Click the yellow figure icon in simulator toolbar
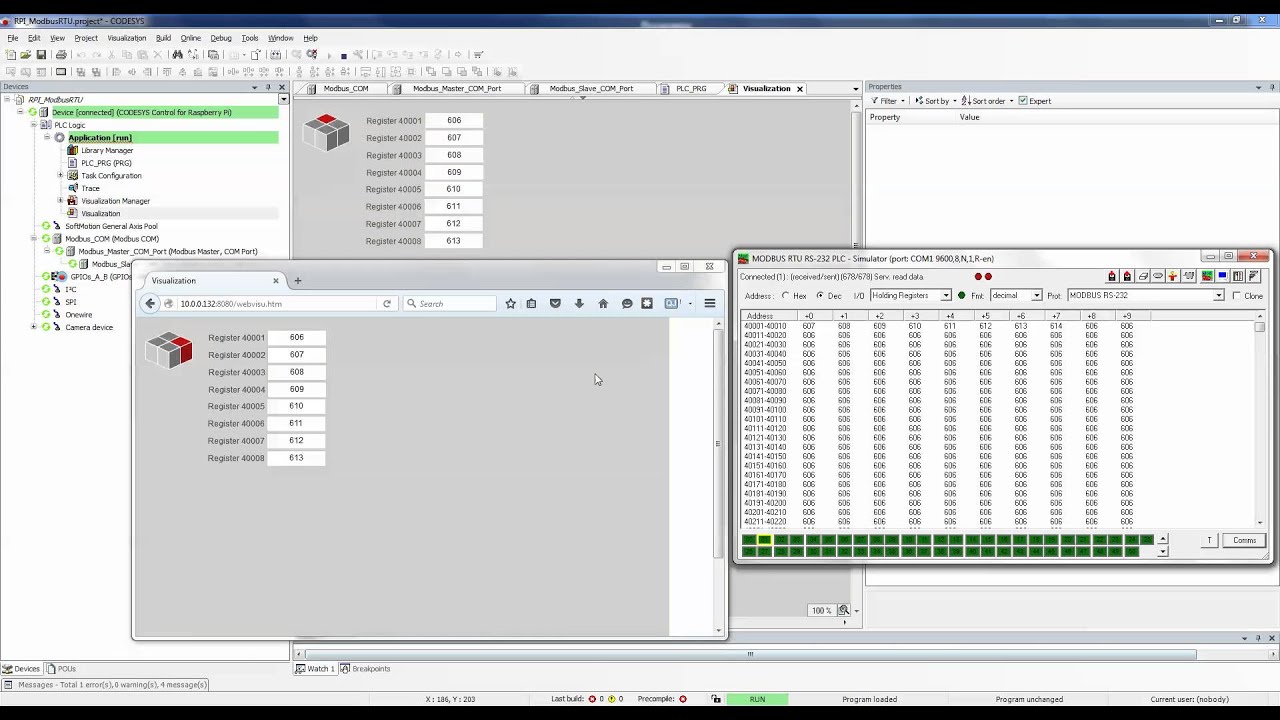The height and width of the screenshot is (720, 1280). point(1173,276)
